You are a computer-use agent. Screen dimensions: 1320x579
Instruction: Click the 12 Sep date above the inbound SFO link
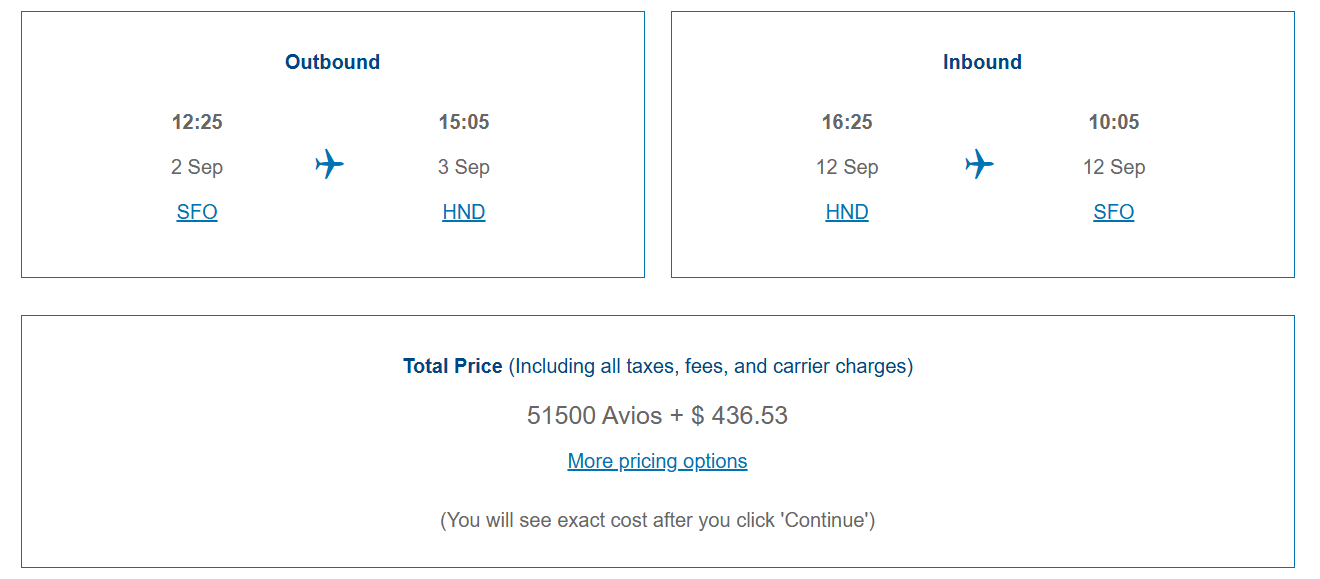(x=1114, y=167)
